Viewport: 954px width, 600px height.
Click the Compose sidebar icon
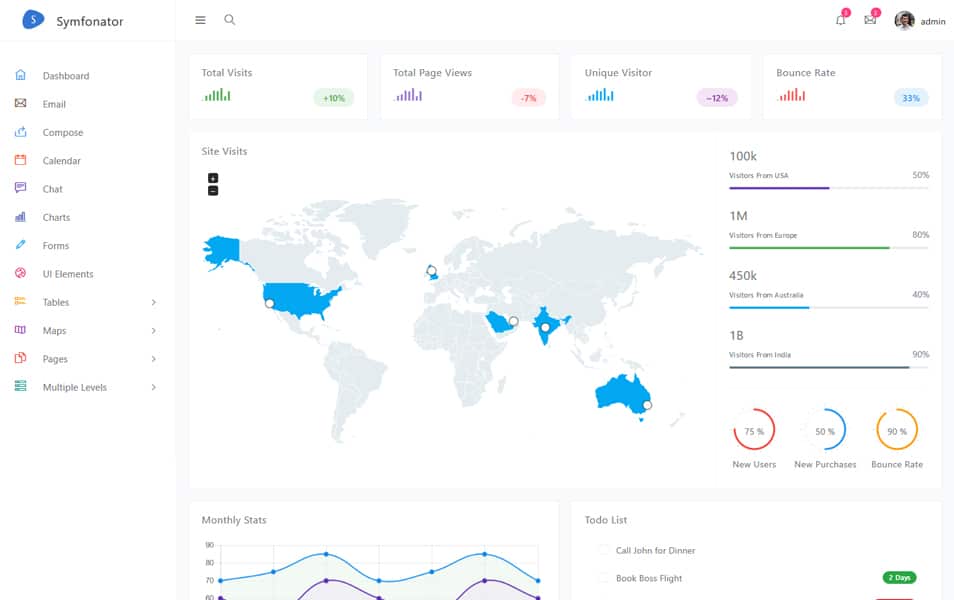pos(21,132)
